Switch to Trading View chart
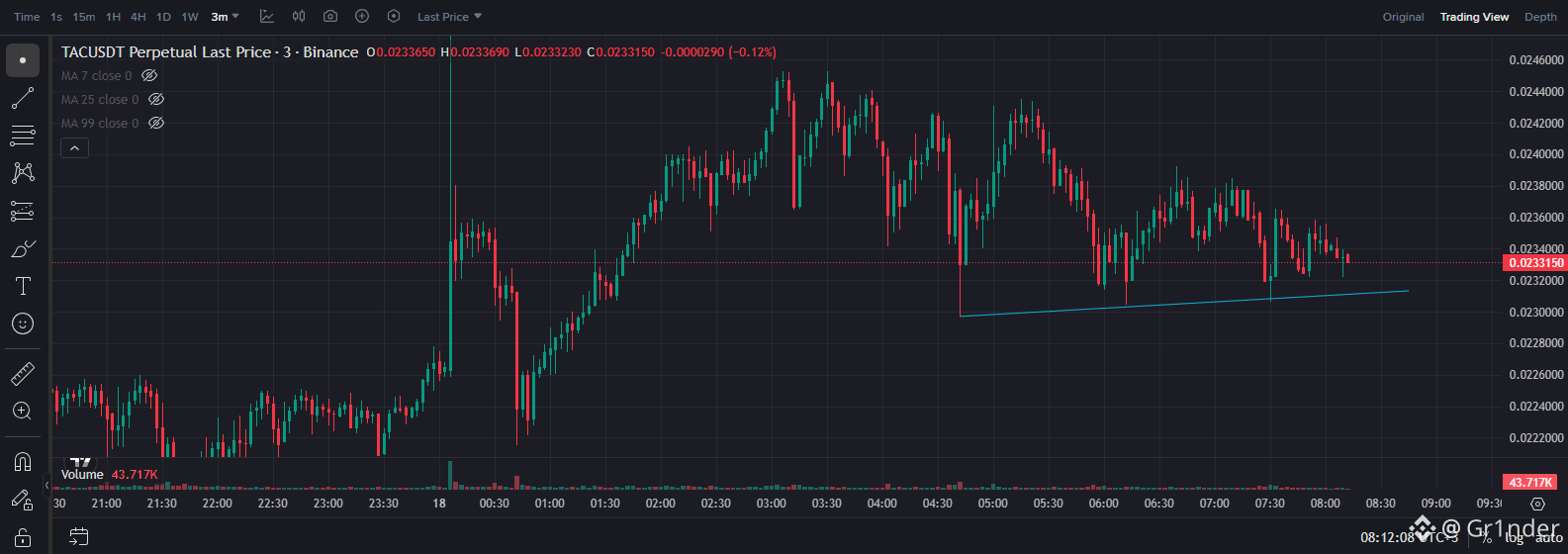The image size is (1568, 554). 1474,17
